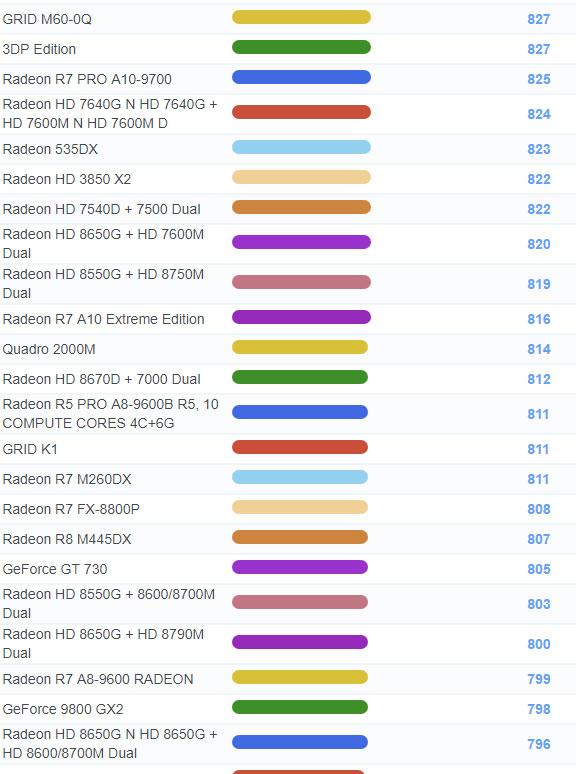This screenshot has width=576, height=774.
Task: Select the 3DP Edition row name
Action: pos(39,49)
